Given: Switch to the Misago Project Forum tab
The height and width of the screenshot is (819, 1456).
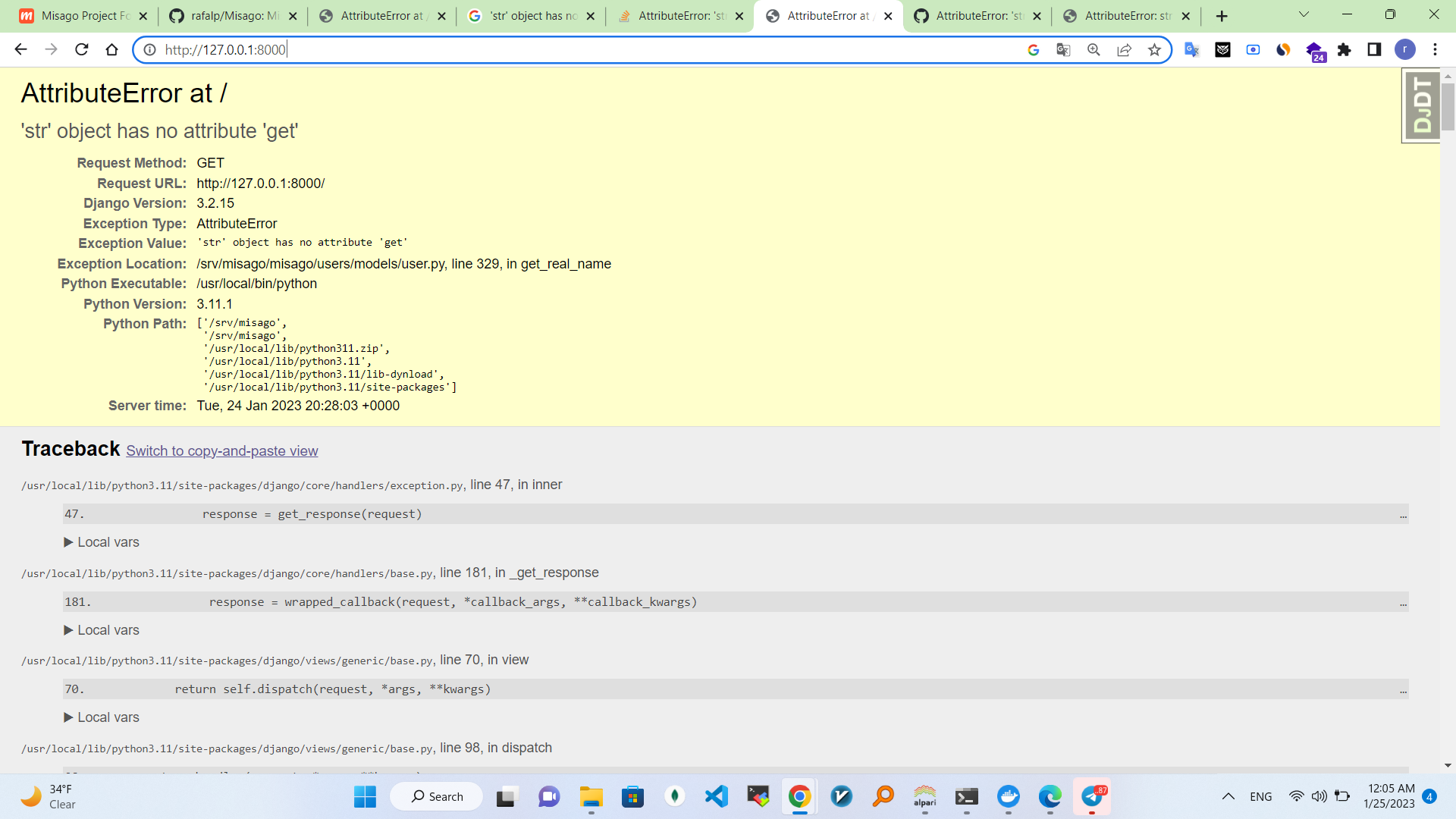Looking at the screenshot, I should [83, 16].
